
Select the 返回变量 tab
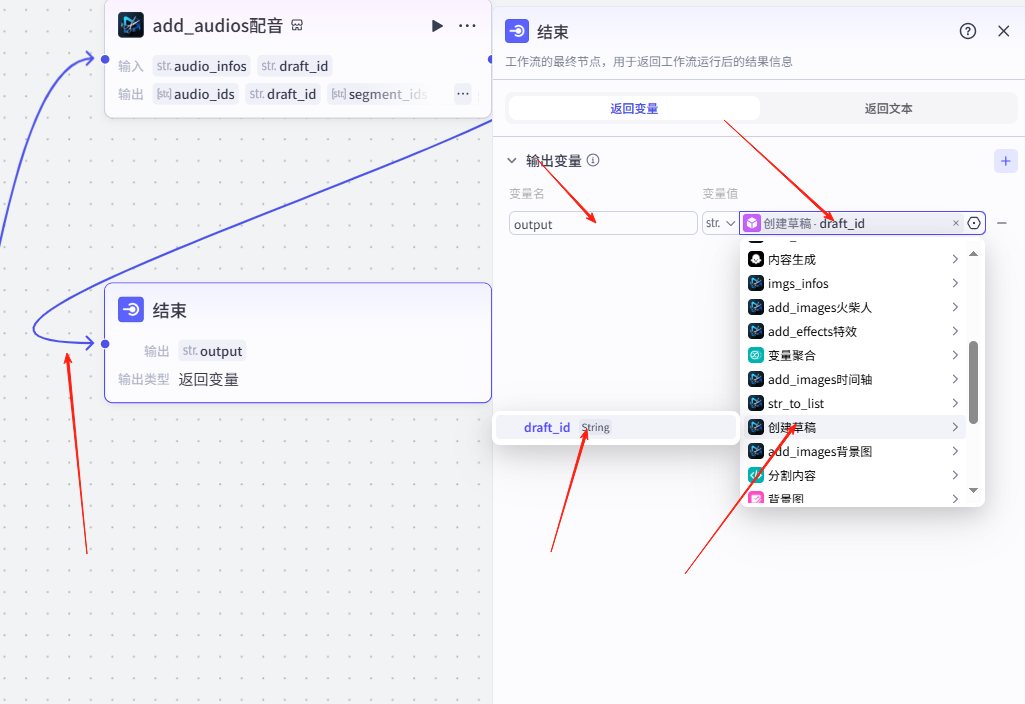point(634,108)
